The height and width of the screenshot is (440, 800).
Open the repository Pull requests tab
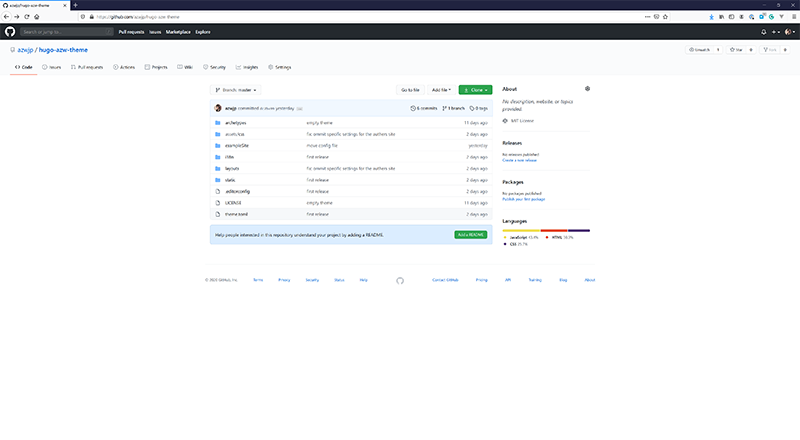click(87, 67)
